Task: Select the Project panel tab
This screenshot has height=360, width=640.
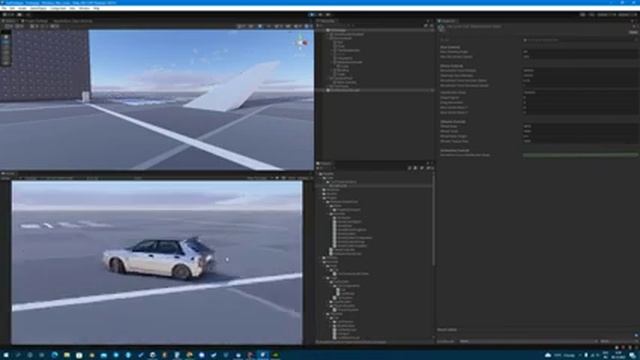Action: point(325,163)
